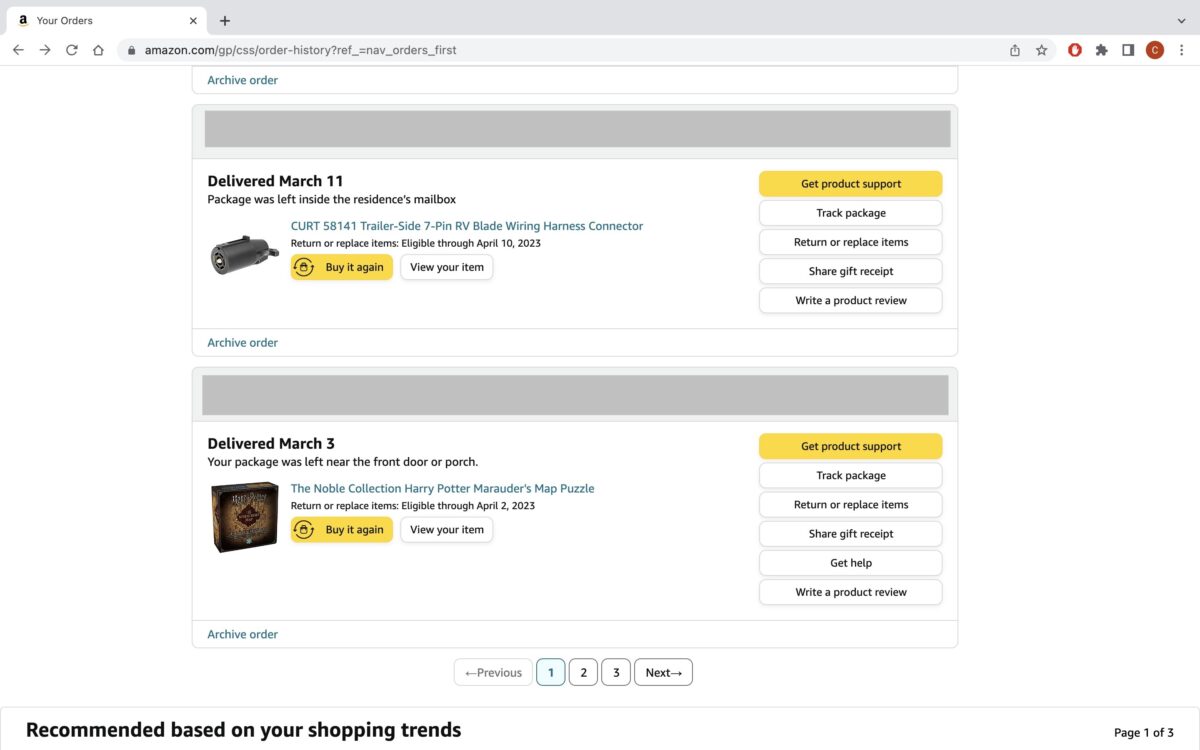1200x750 pixels.
Task: Click the browser back arrow
Action: coord(18,50)
